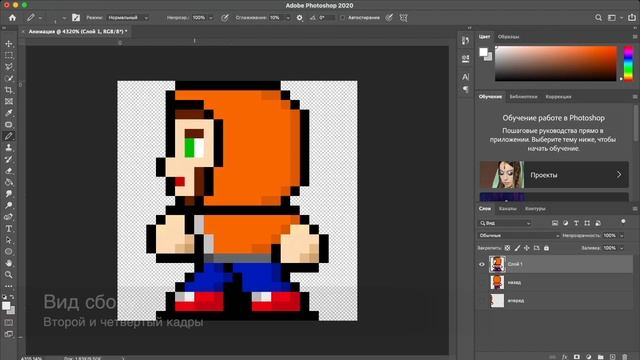Select the назад layer thumbnail

(x=497, y=282)
